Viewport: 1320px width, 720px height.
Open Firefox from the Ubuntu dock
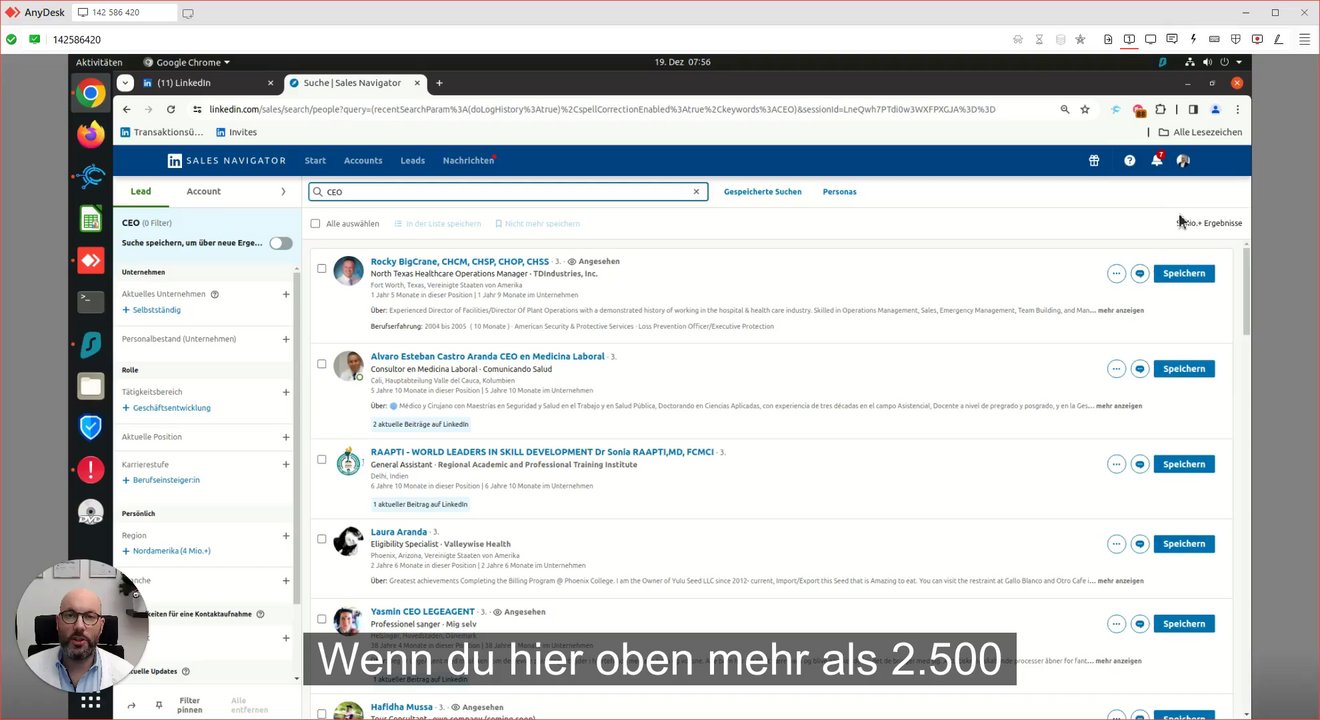(90, 134)
